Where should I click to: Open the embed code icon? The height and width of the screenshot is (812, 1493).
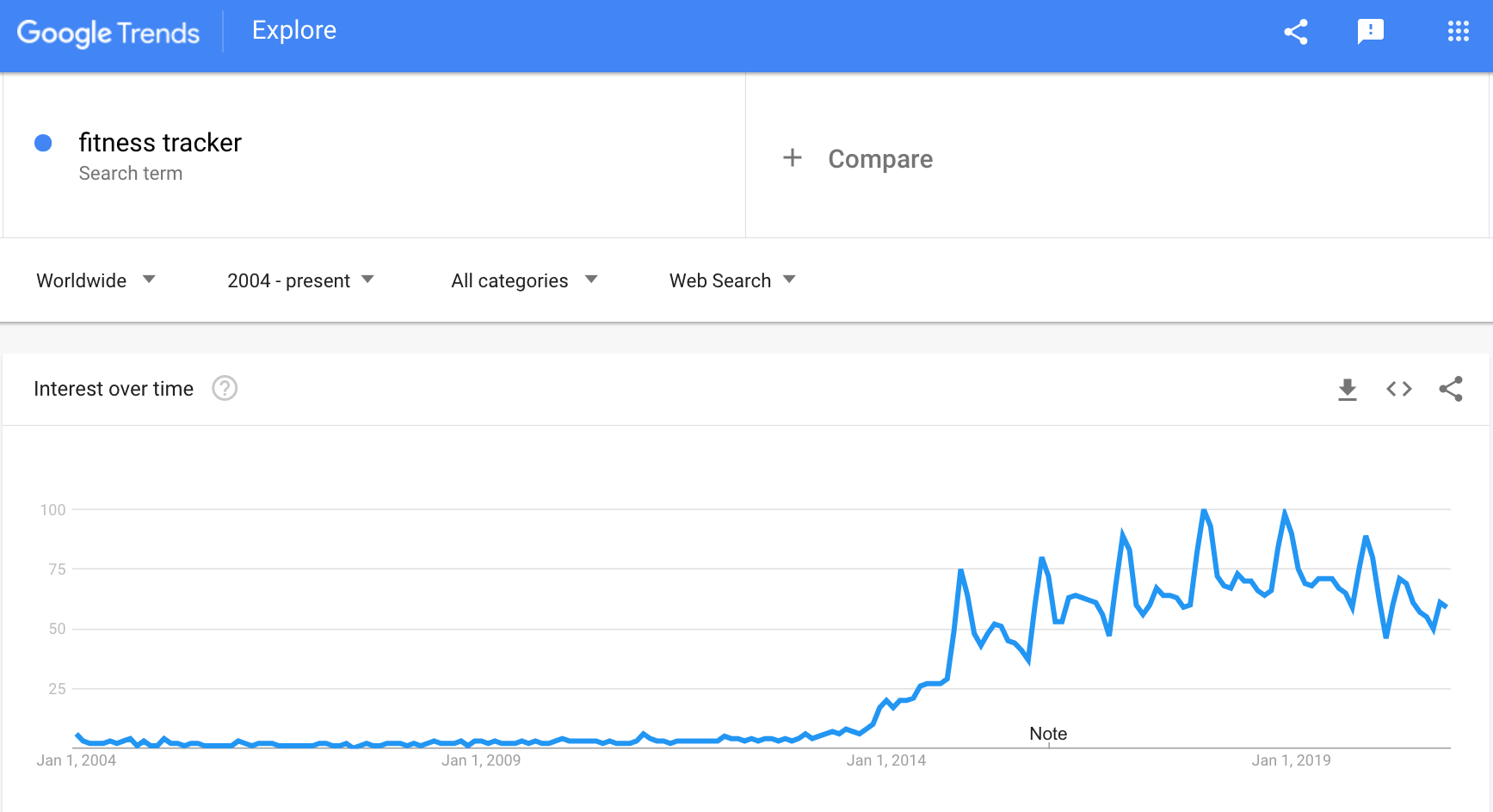(x=1399, y=389)
